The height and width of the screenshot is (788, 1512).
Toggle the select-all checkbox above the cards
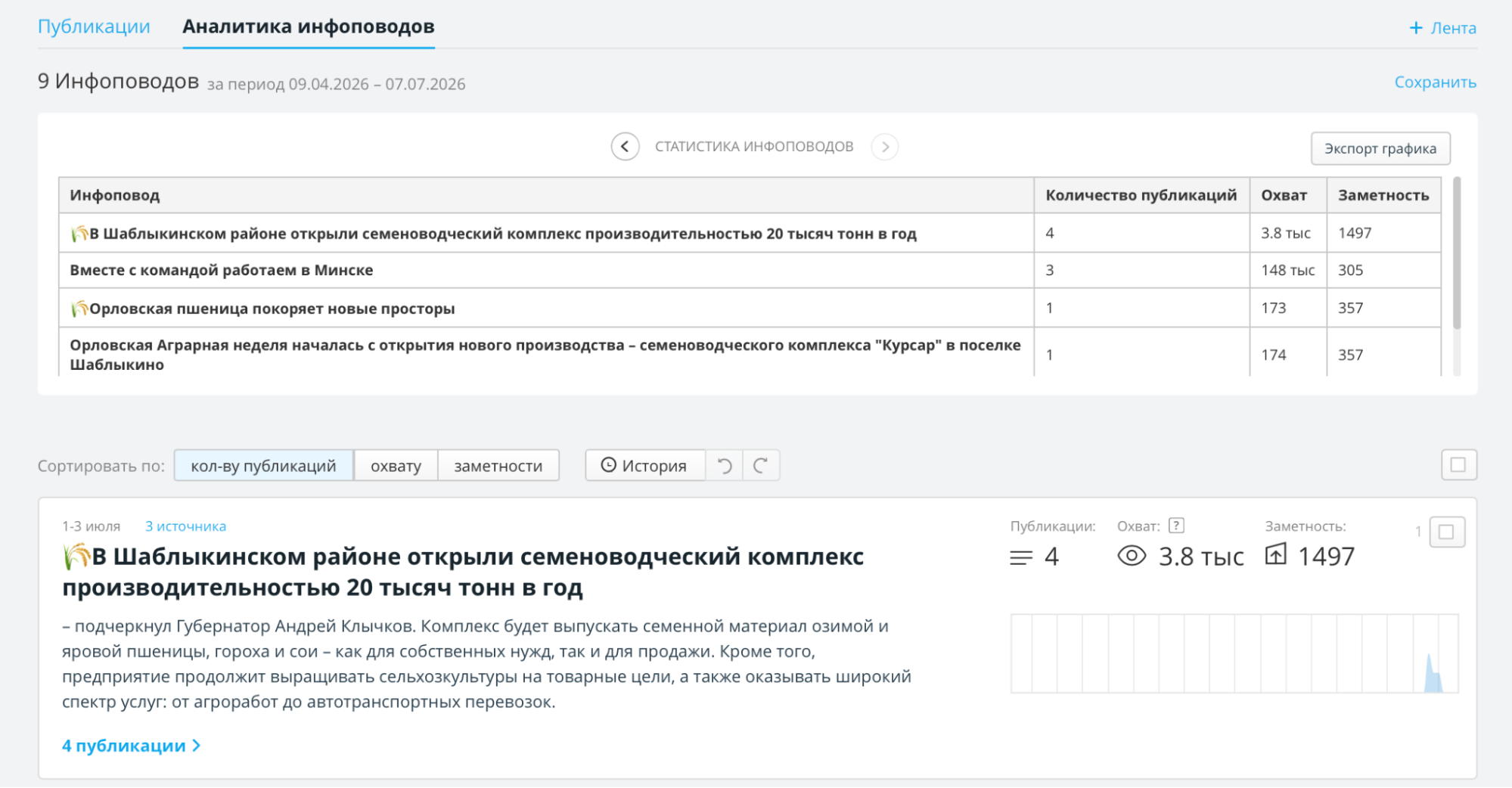pyautogui.click(x=1458, y=464)
